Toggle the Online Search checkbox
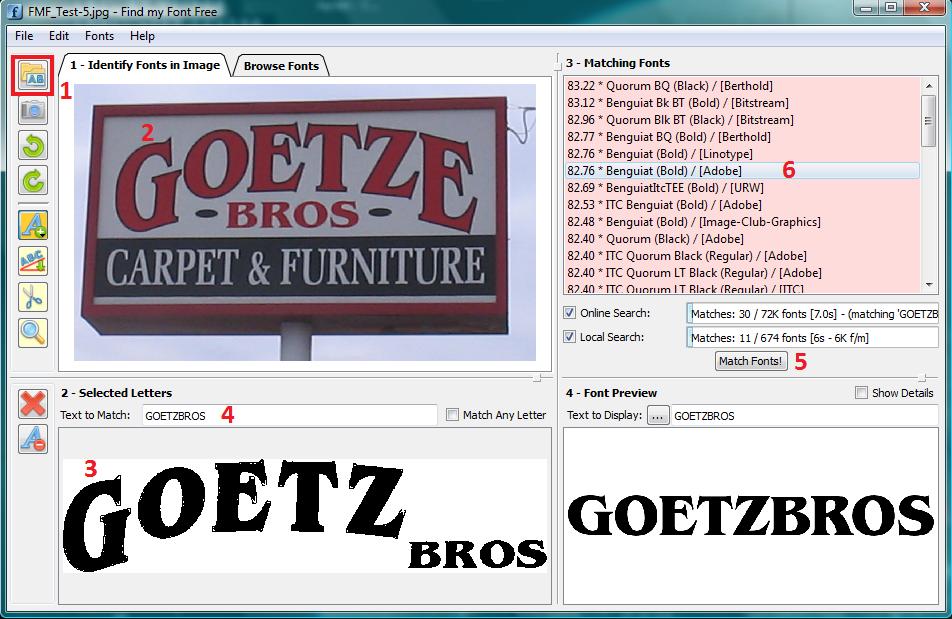Screen dimensions: 952x619 point(570,313)
